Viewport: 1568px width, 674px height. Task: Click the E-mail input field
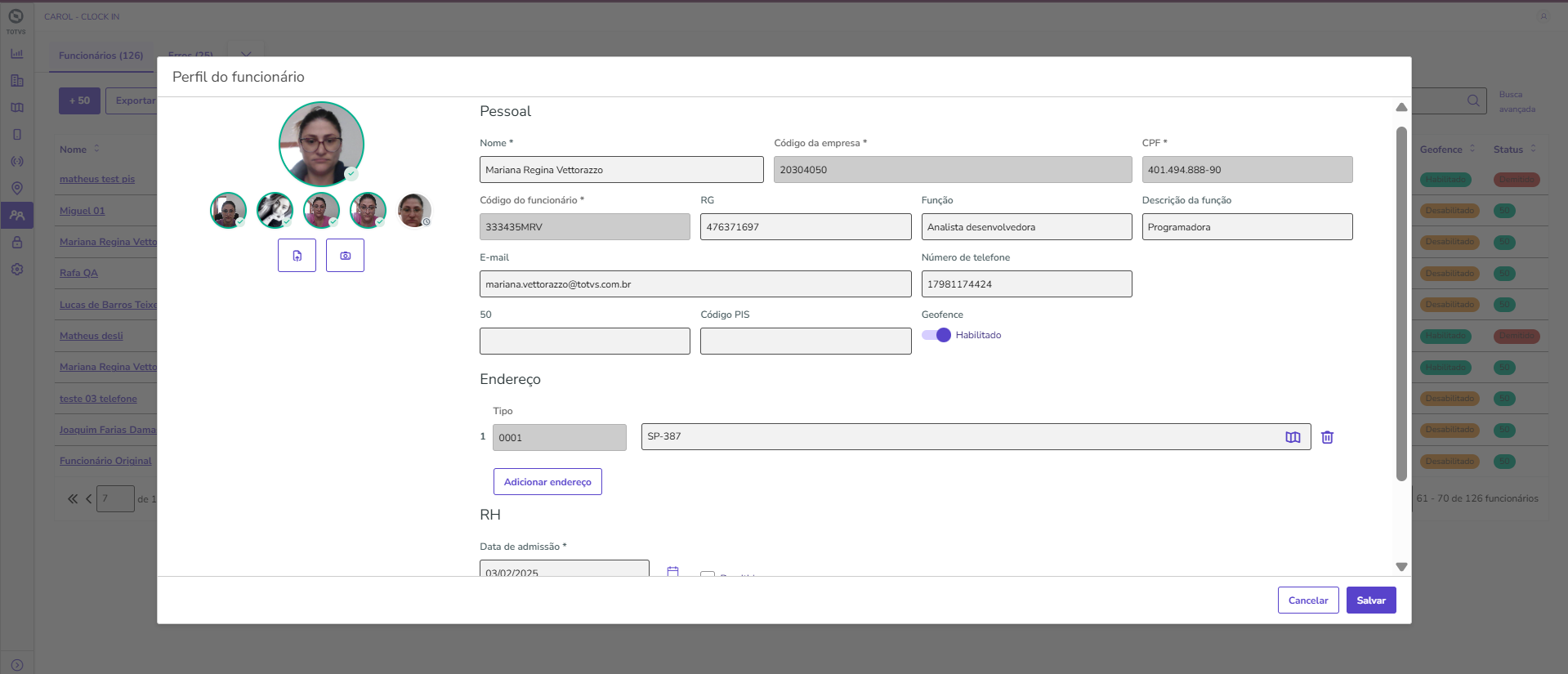[x=695, y=284]
